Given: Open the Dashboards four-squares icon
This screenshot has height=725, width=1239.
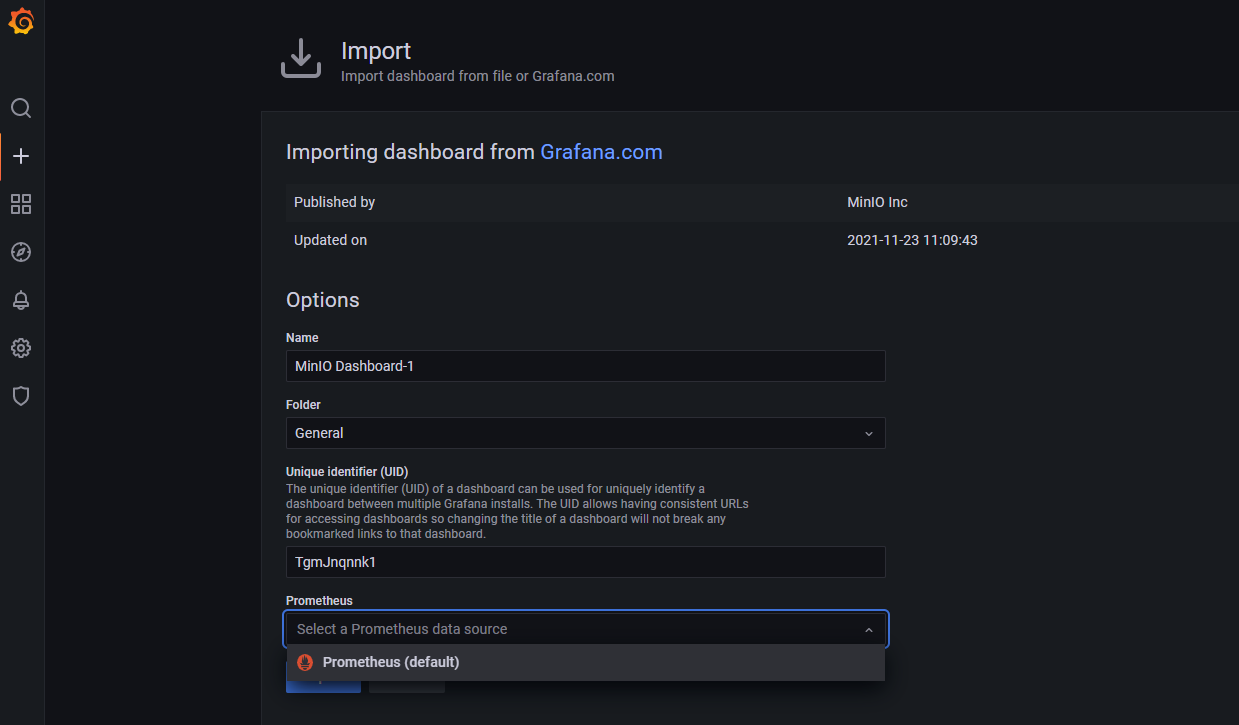Looking at the screenshot, I should [21, 204].
